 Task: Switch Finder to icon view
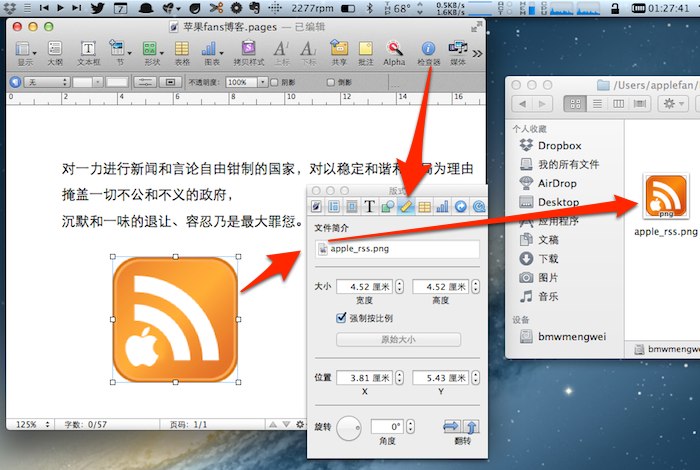pos(575,104)
